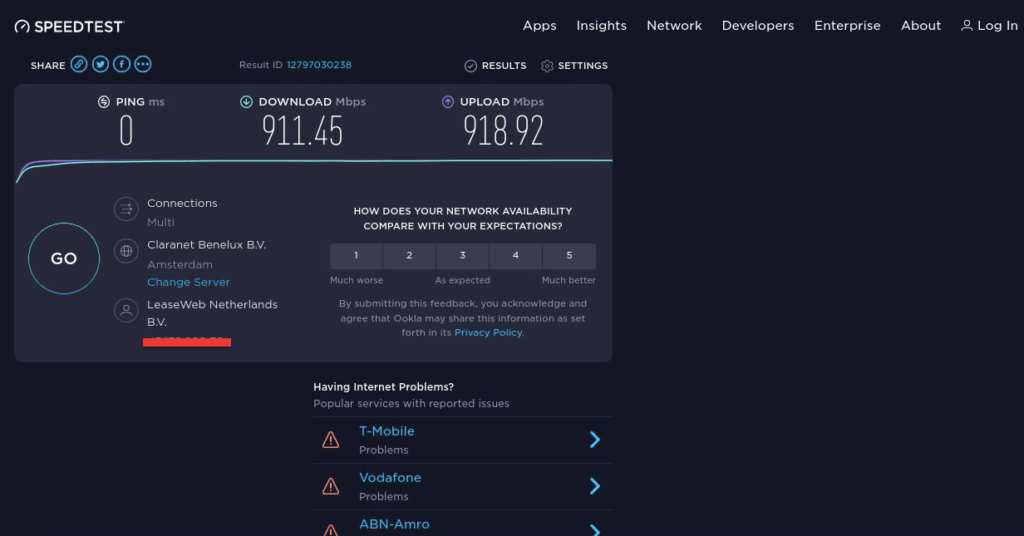Screen dimensions: 1024x536
Task: Click the Multi connections value
Action: click(x=161, y=223)
